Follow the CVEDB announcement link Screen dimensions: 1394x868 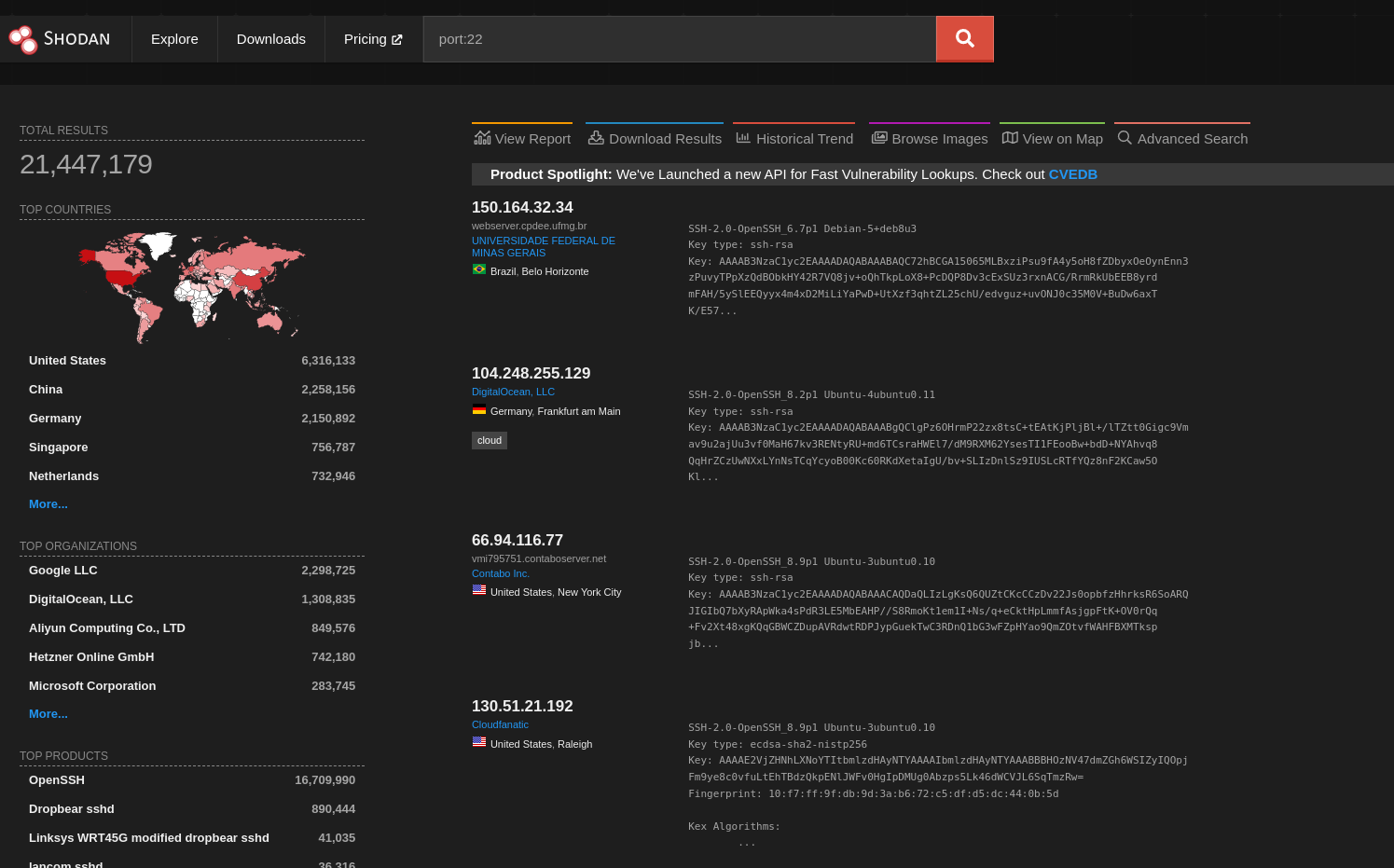1072,173
